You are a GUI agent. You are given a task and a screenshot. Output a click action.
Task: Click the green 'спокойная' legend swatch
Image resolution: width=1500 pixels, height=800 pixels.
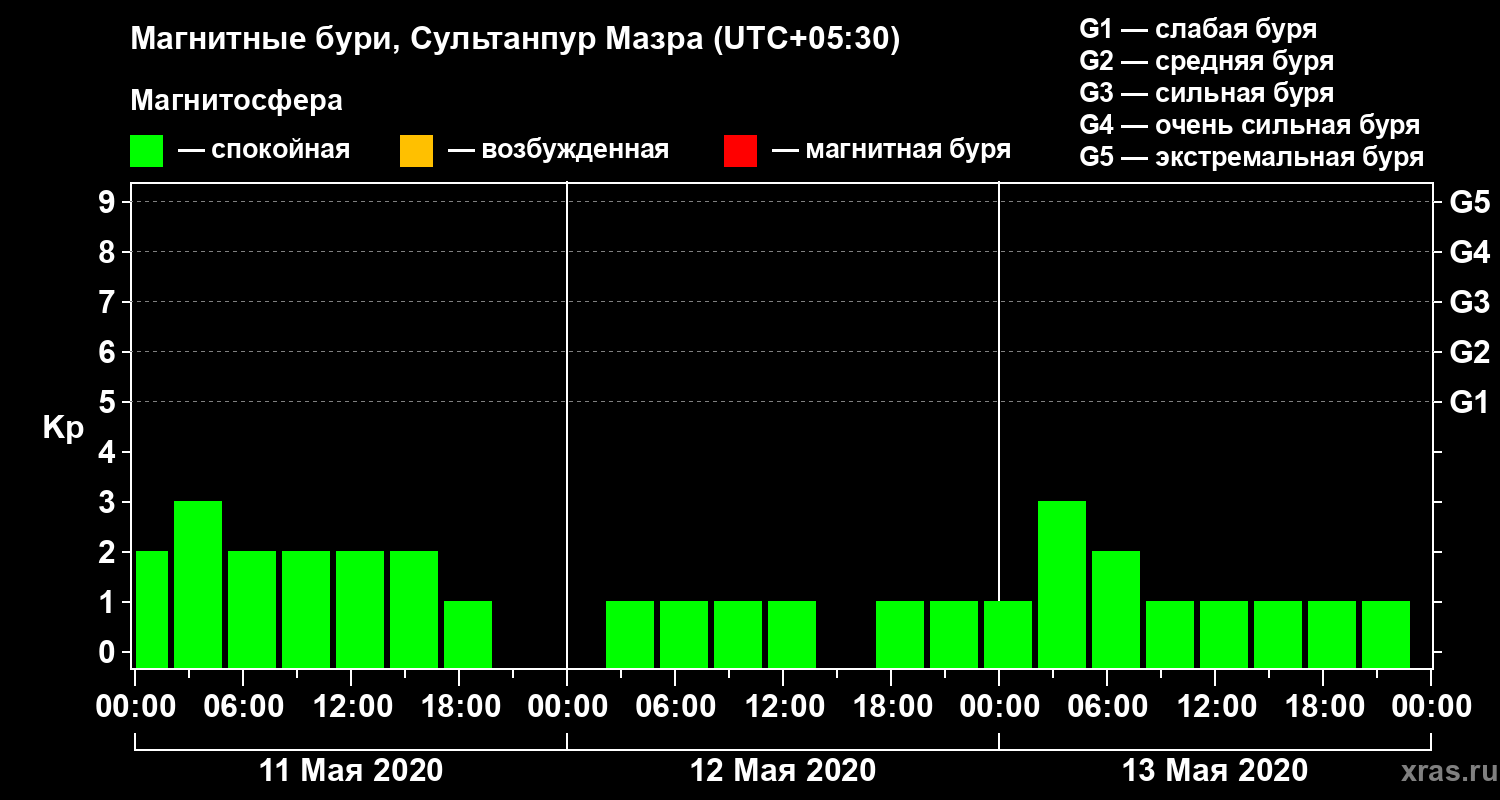[x=147, y=151]
